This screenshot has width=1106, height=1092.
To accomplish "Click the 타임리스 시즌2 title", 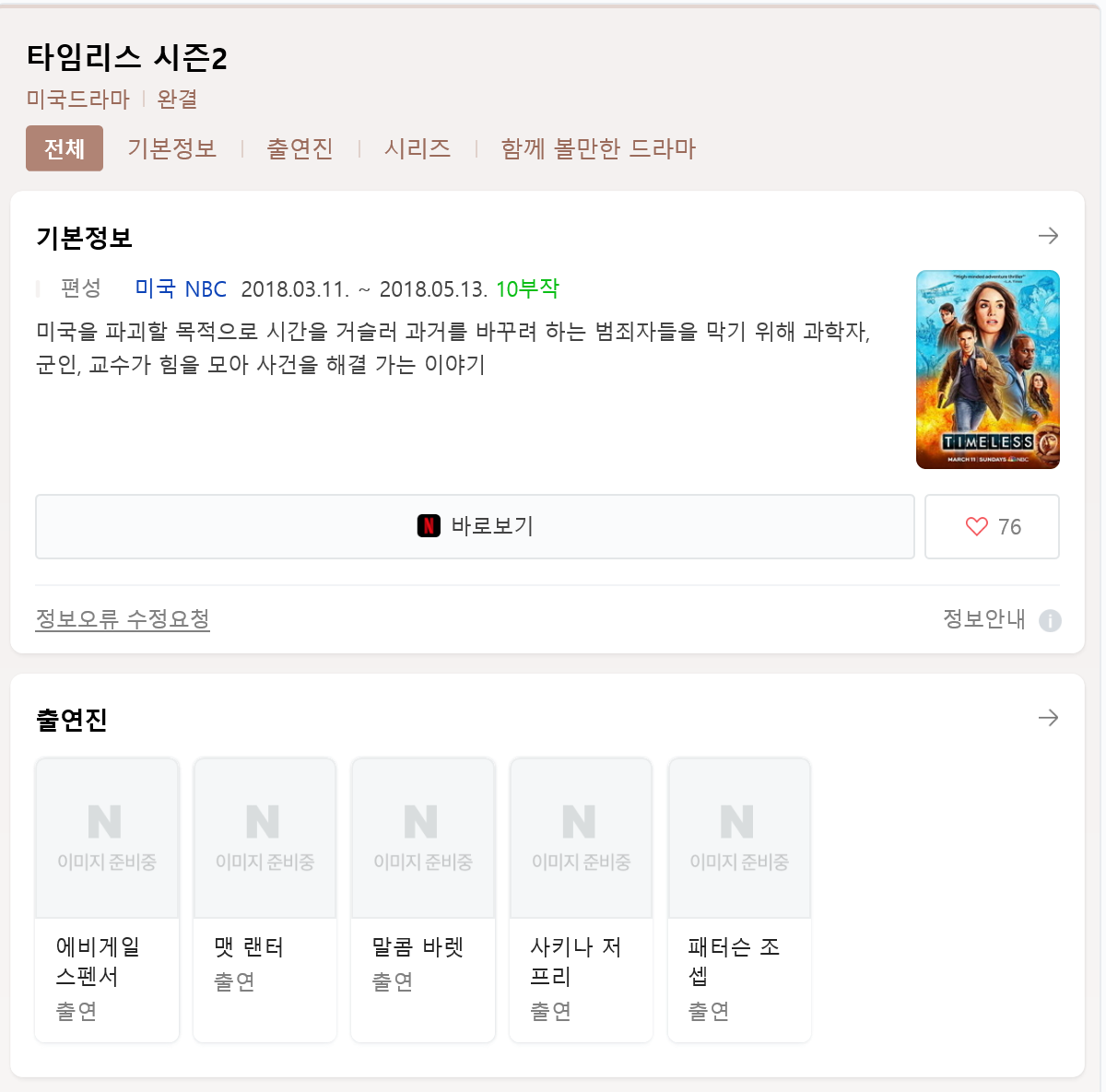I will (x=127, y=58).
